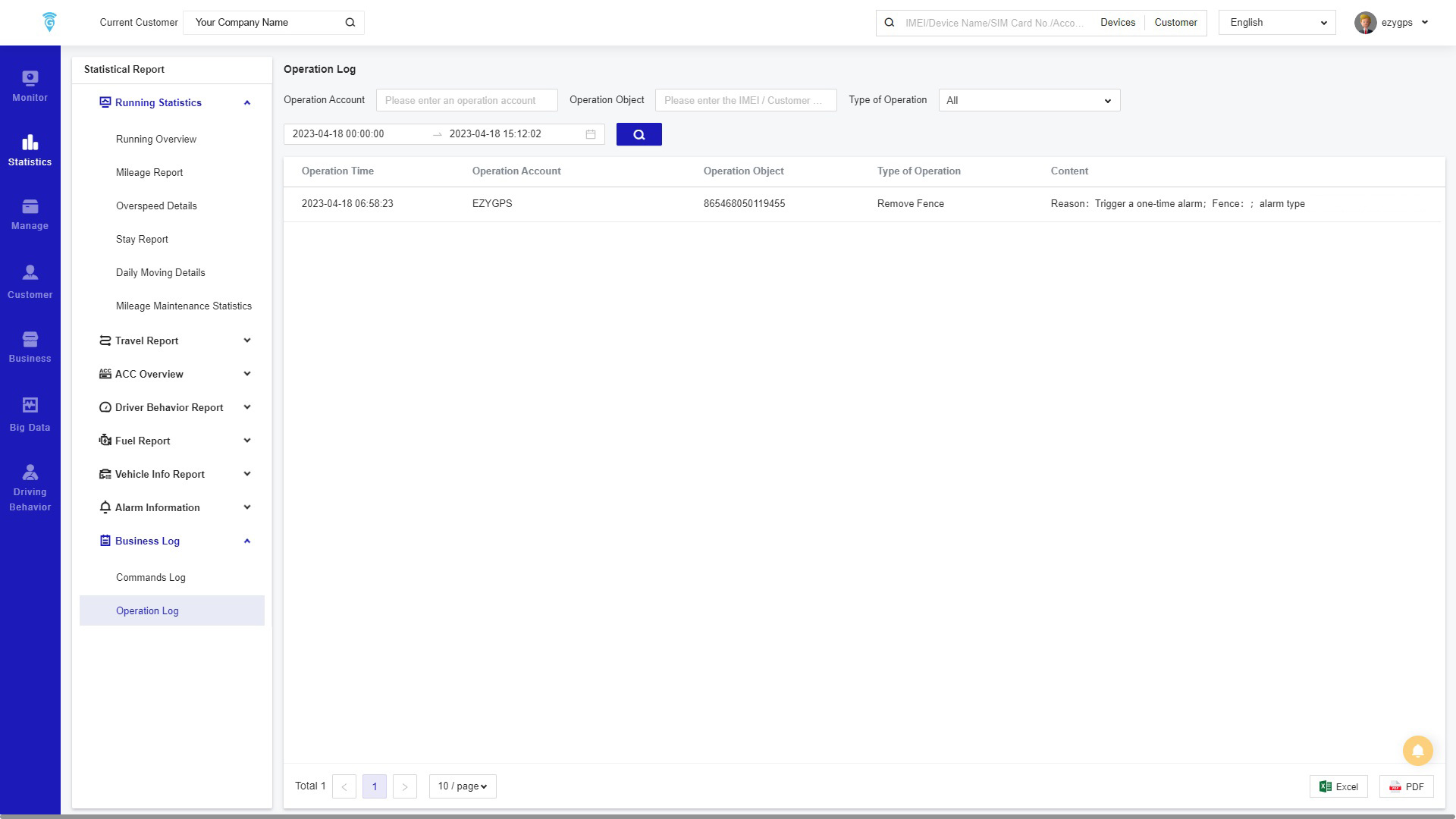The width and height of the screenshot is (1456, 819).
Task: Open the date range calendar icon
Action: pos(591,134)
